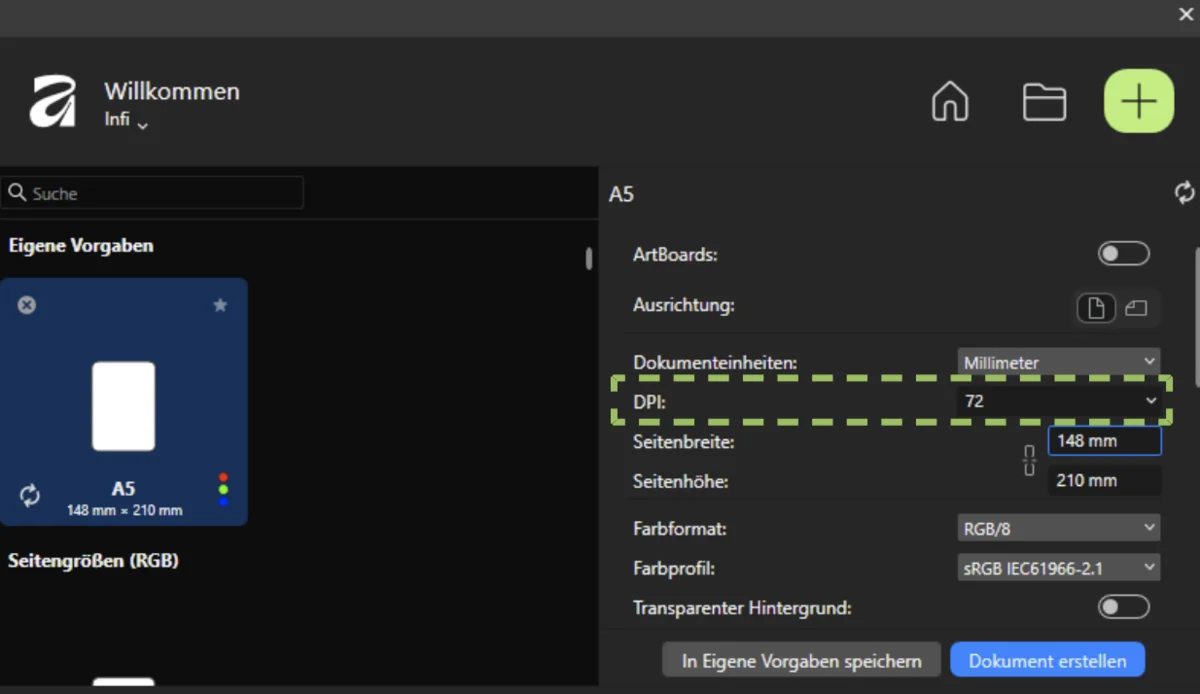The image size is (1200, 694).
Task: Enable Transparenter Hintergrund switch
Action: (1124, 607)
